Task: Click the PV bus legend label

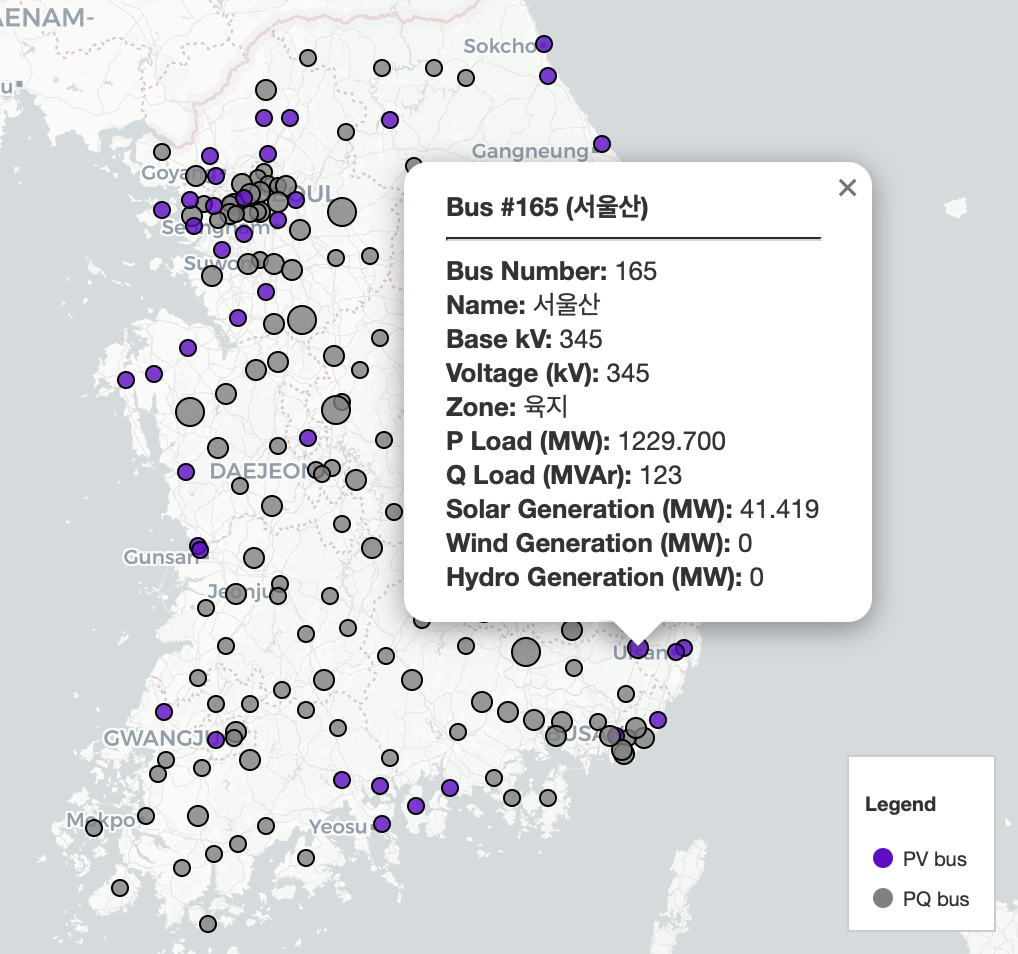Action: point(934,859)
